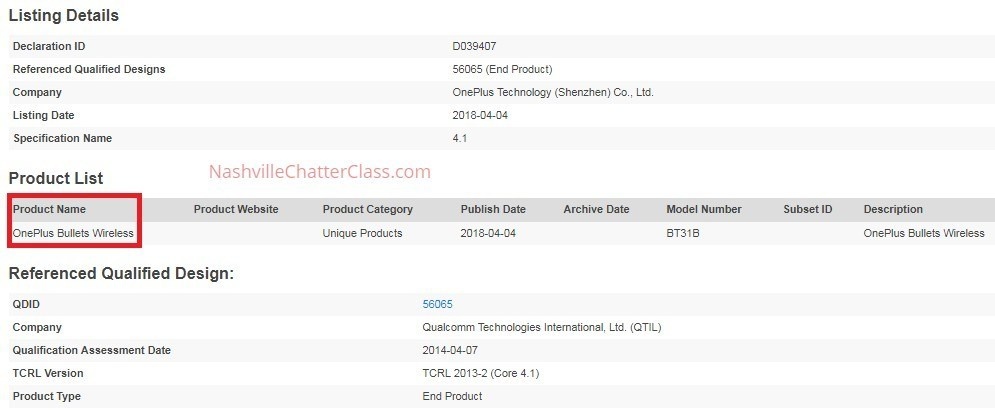Click the Archive Date column header
This screenshot has width=995, height=410.
(596, 209)
